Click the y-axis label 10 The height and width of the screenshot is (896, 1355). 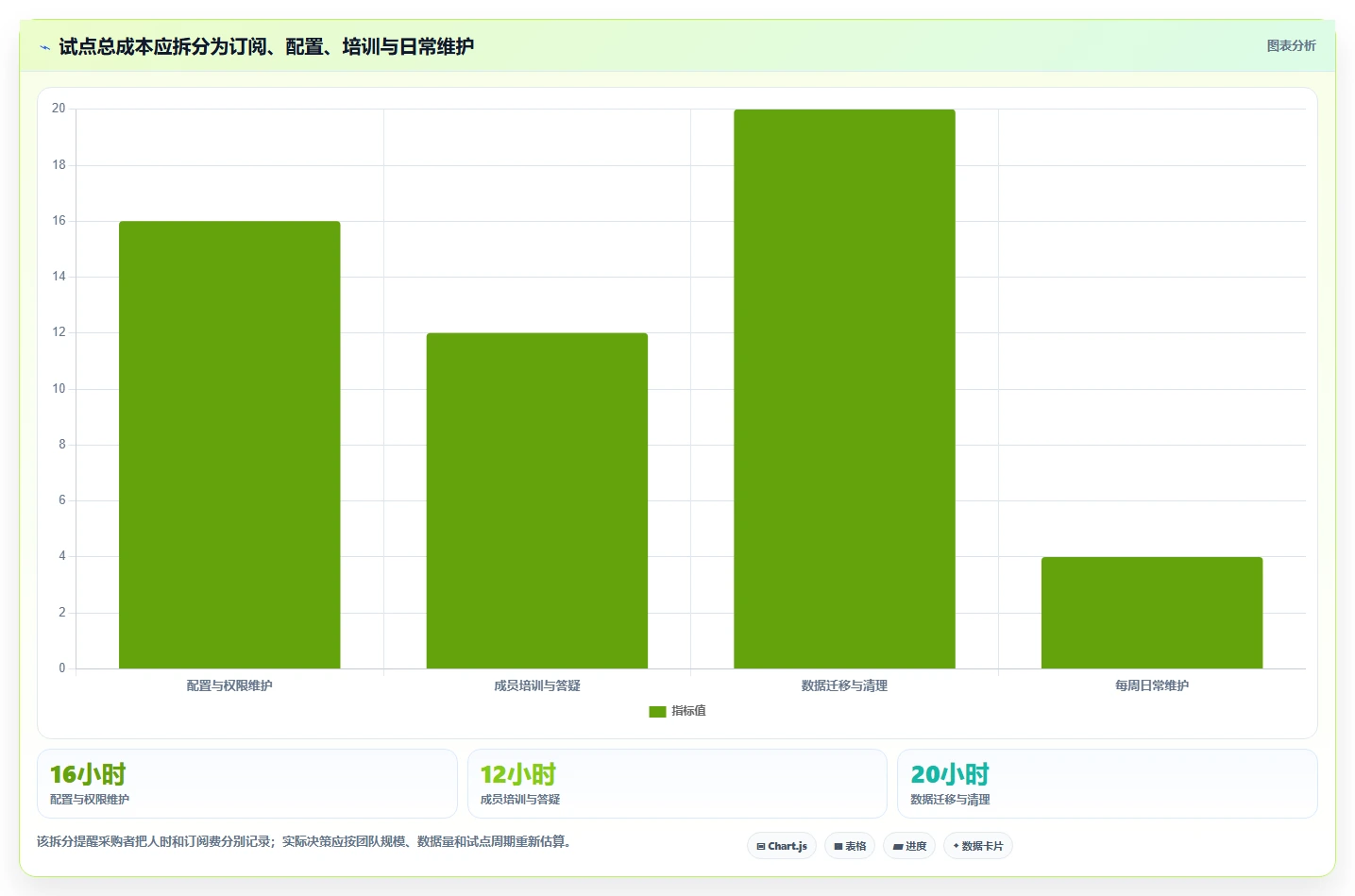pyautogui.click(x=59, y=389)
